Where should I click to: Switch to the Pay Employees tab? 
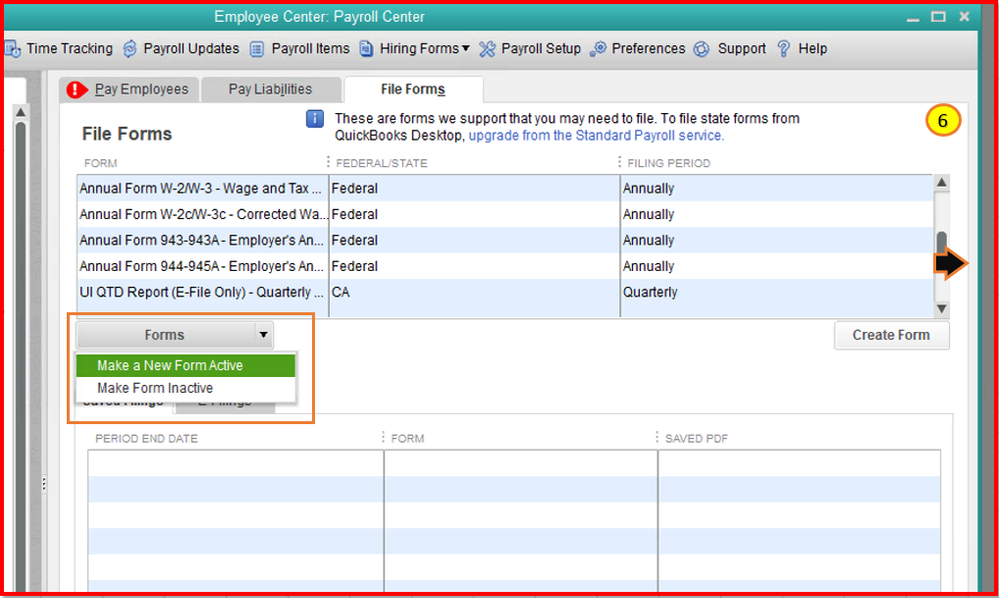[130, 89]
